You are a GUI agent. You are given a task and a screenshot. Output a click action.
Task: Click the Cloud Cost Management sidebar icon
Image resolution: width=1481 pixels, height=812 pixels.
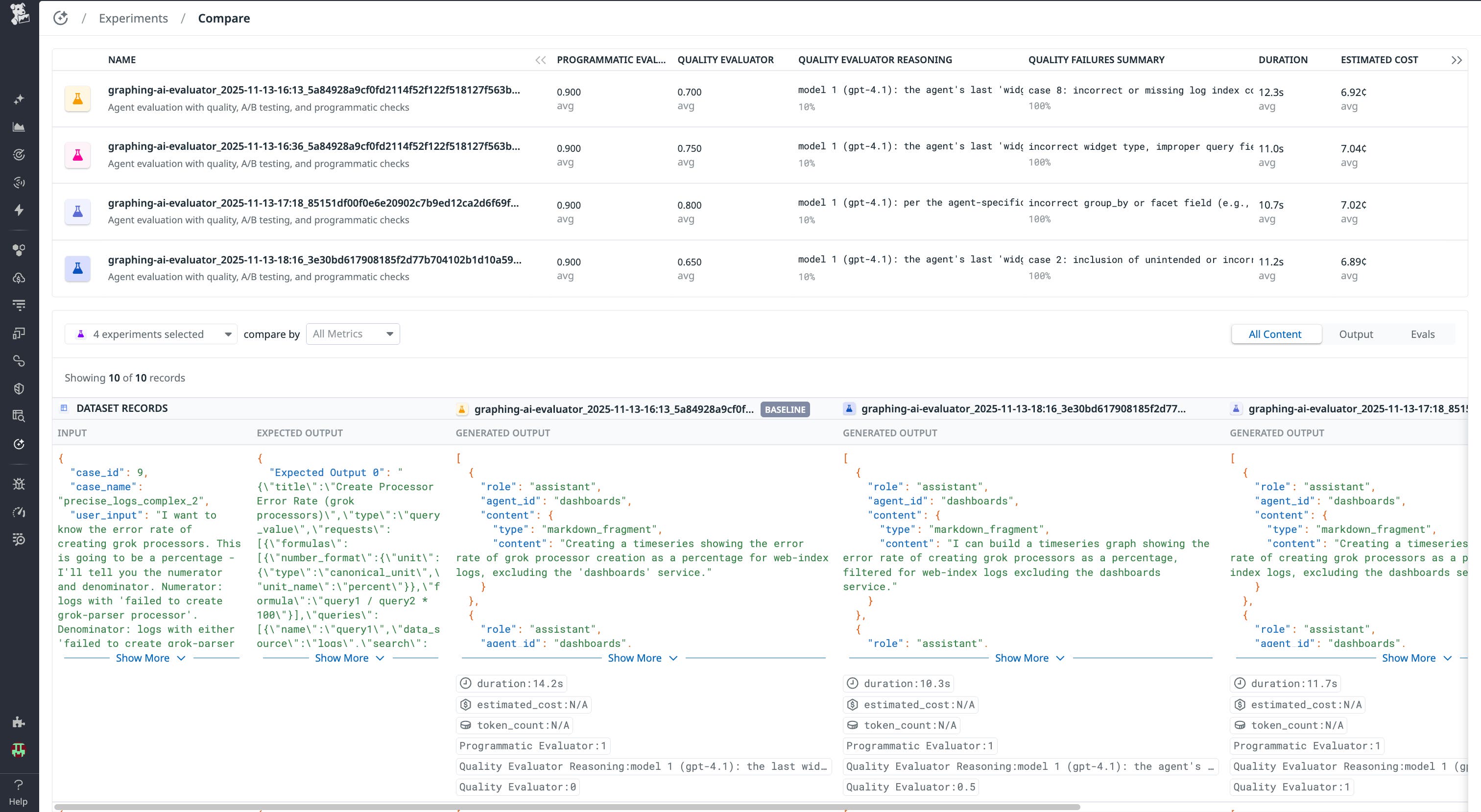click(19, 278)
